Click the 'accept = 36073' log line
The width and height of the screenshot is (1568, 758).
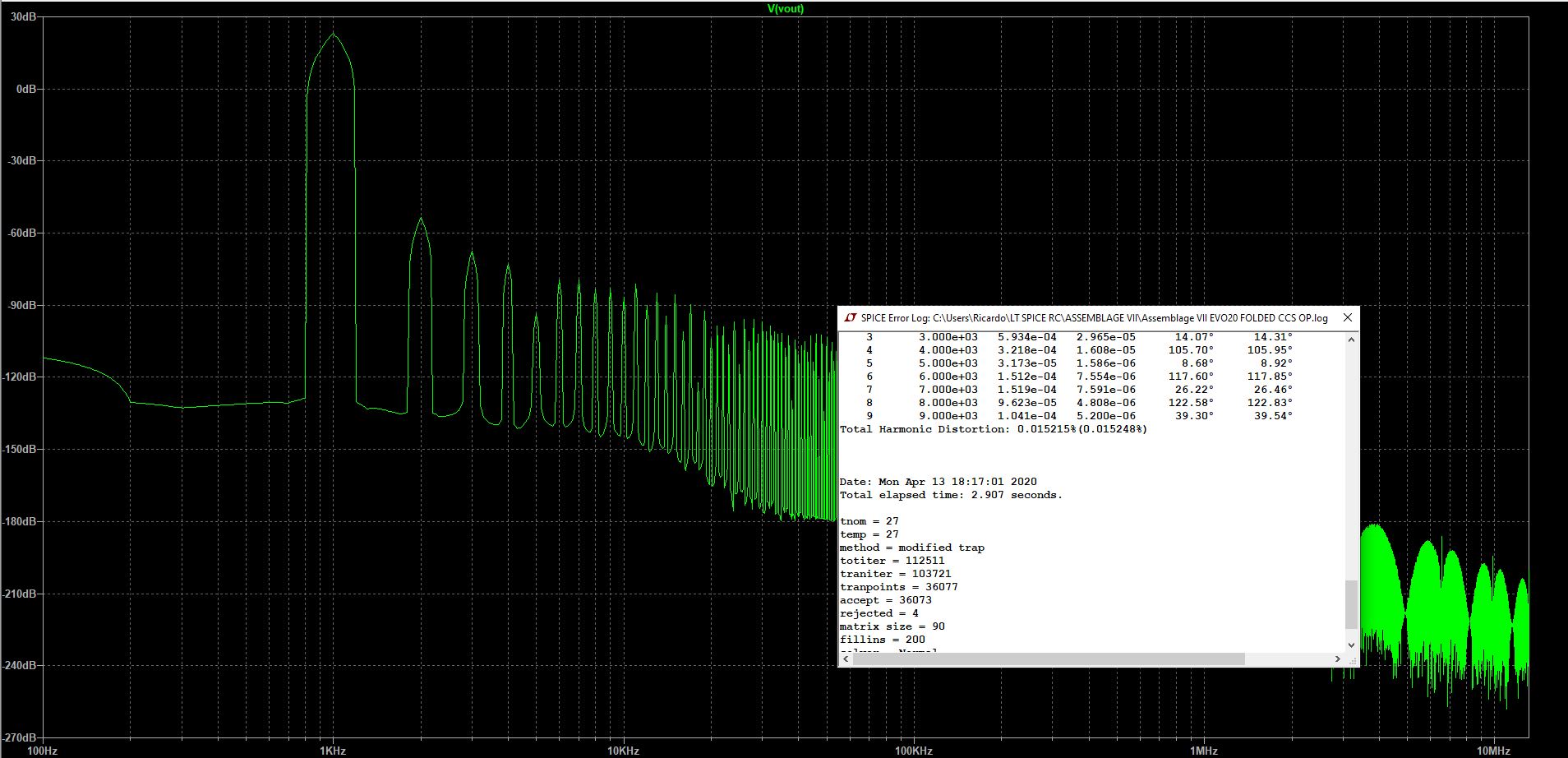(x=886, y=600)
